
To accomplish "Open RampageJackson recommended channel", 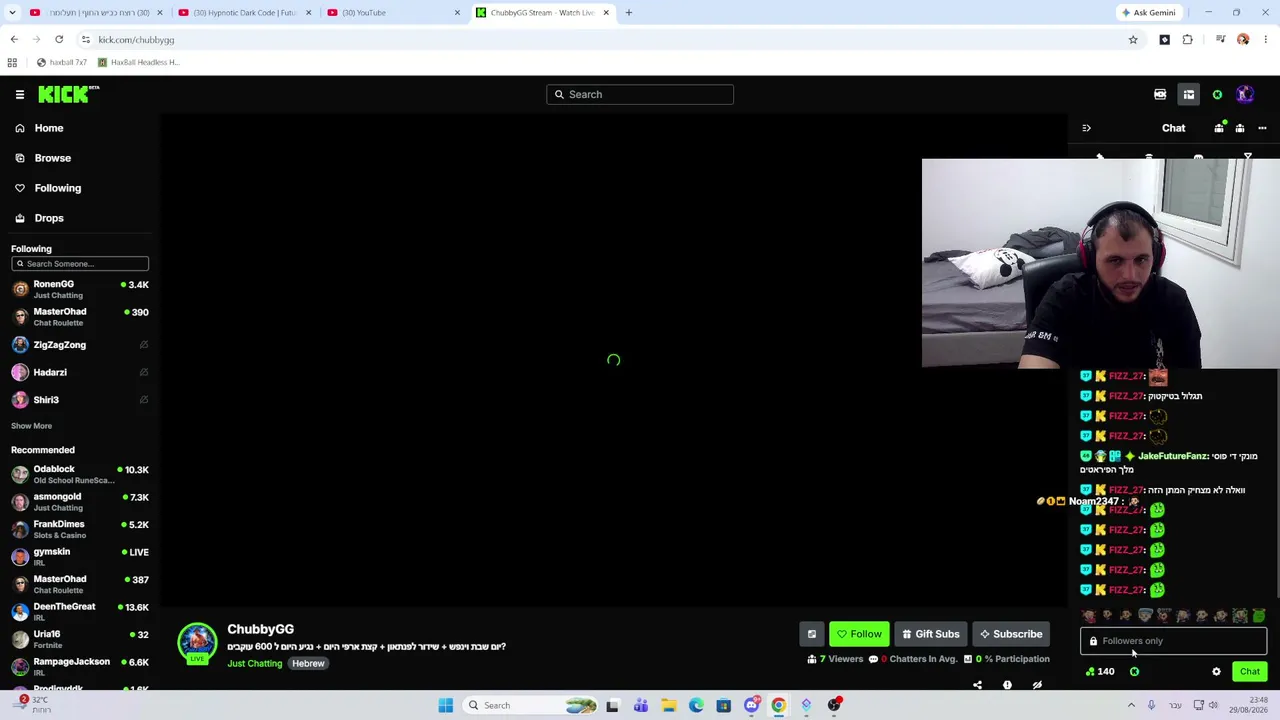I will [80, 666].
